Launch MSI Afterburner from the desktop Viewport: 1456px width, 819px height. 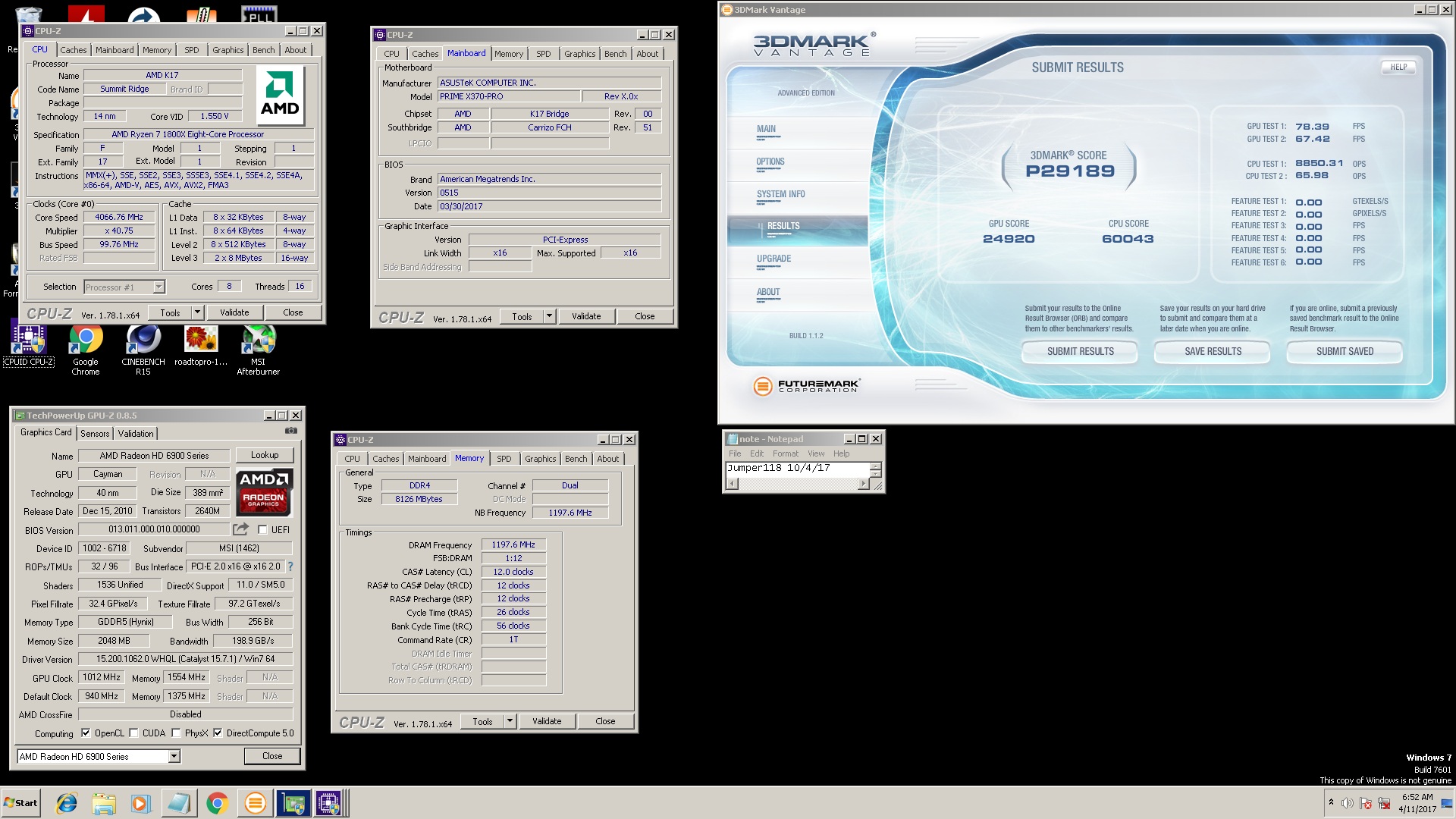click(x=259, y=350)
